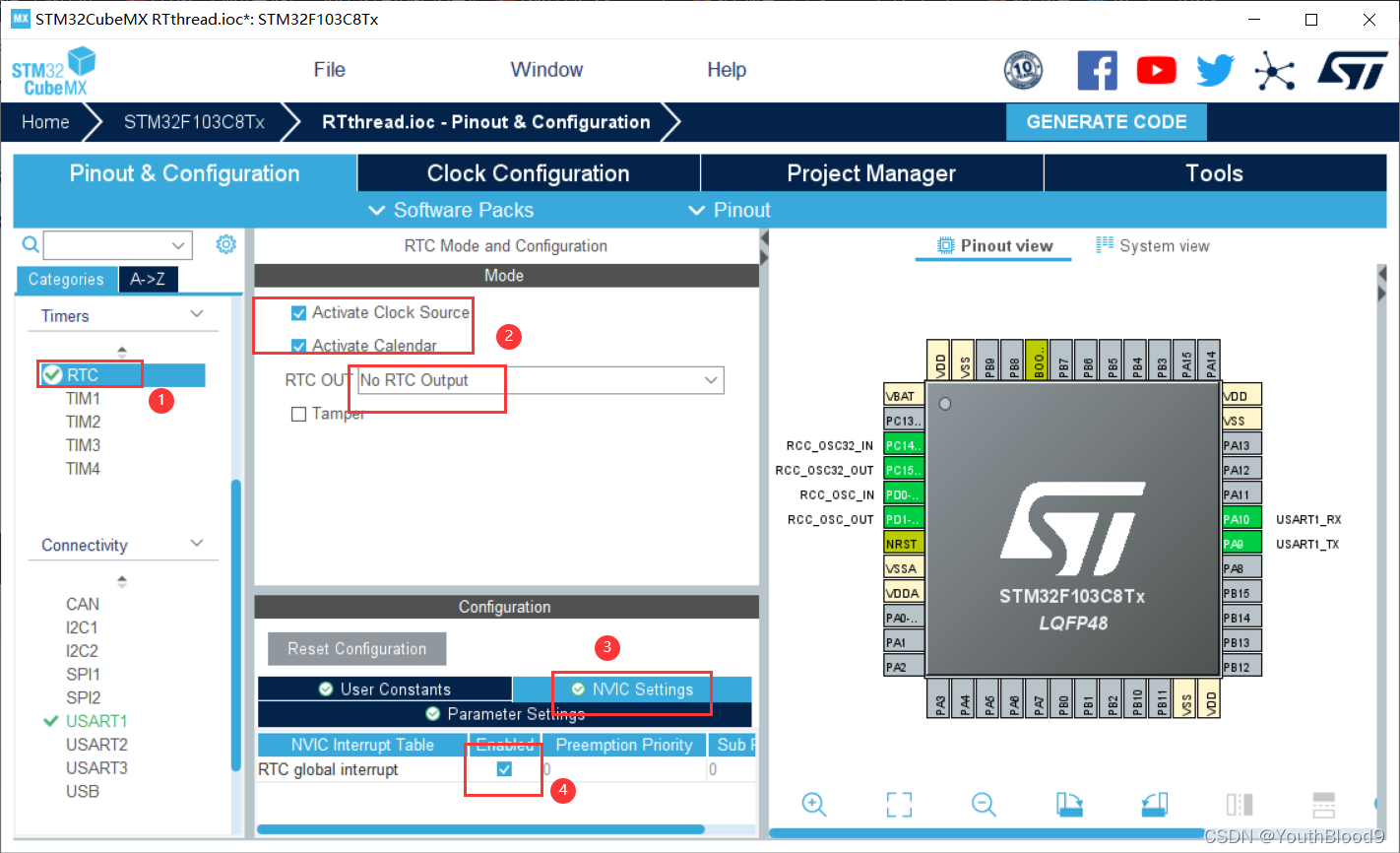The width and height of the screenshot is (1400, 853).
Task: Click the peripheral search input field
Action: pyautogui.click(x=106, y=245)
